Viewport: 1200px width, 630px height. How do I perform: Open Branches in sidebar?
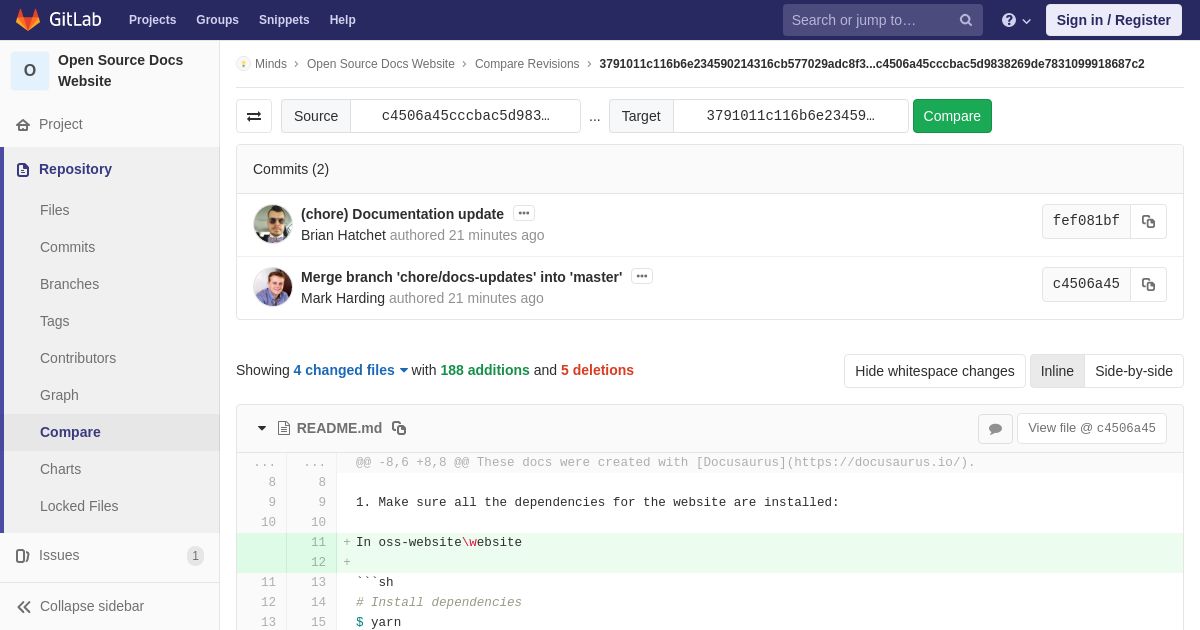tap(69, 284)
